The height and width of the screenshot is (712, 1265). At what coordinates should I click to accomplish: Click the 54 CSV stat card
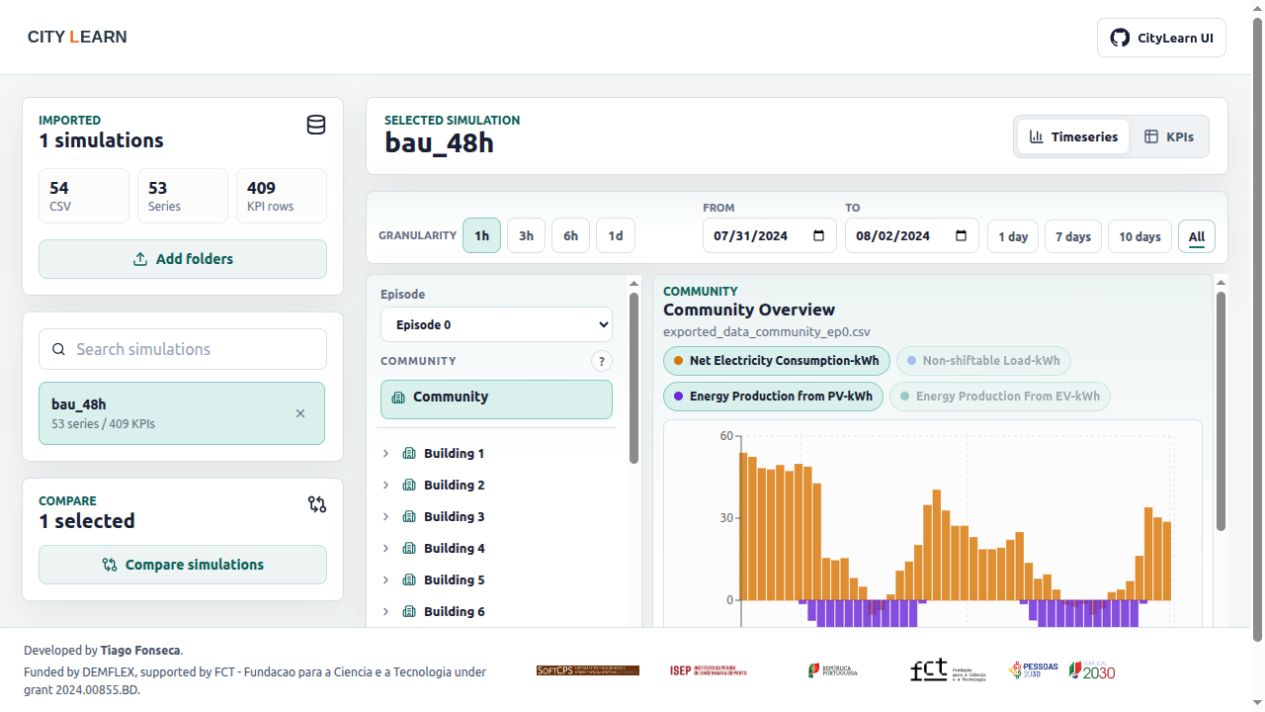click(x=84, y=195)
